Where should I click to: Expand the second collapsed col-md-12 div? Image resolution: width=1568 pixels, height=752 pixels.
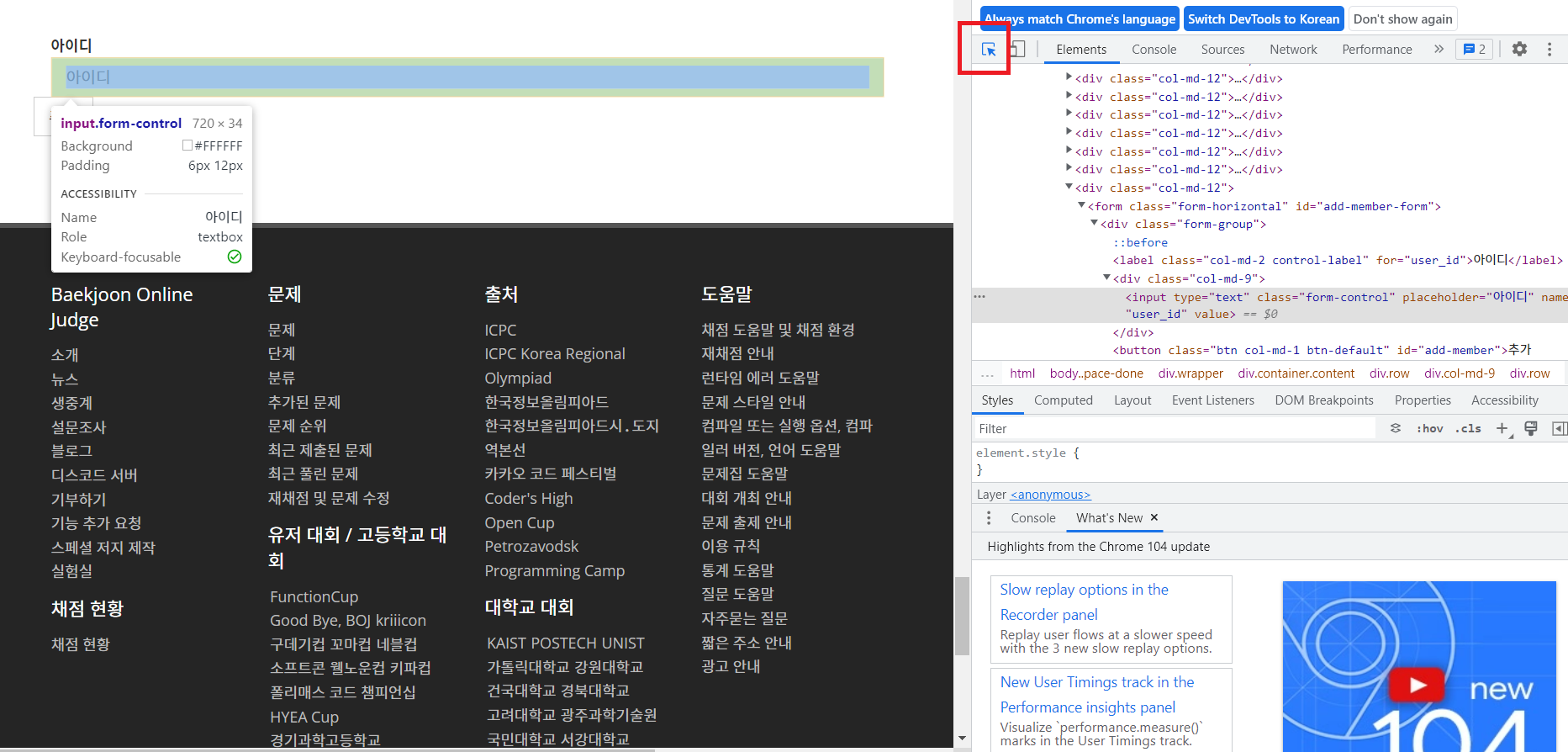pos(1069,96)
